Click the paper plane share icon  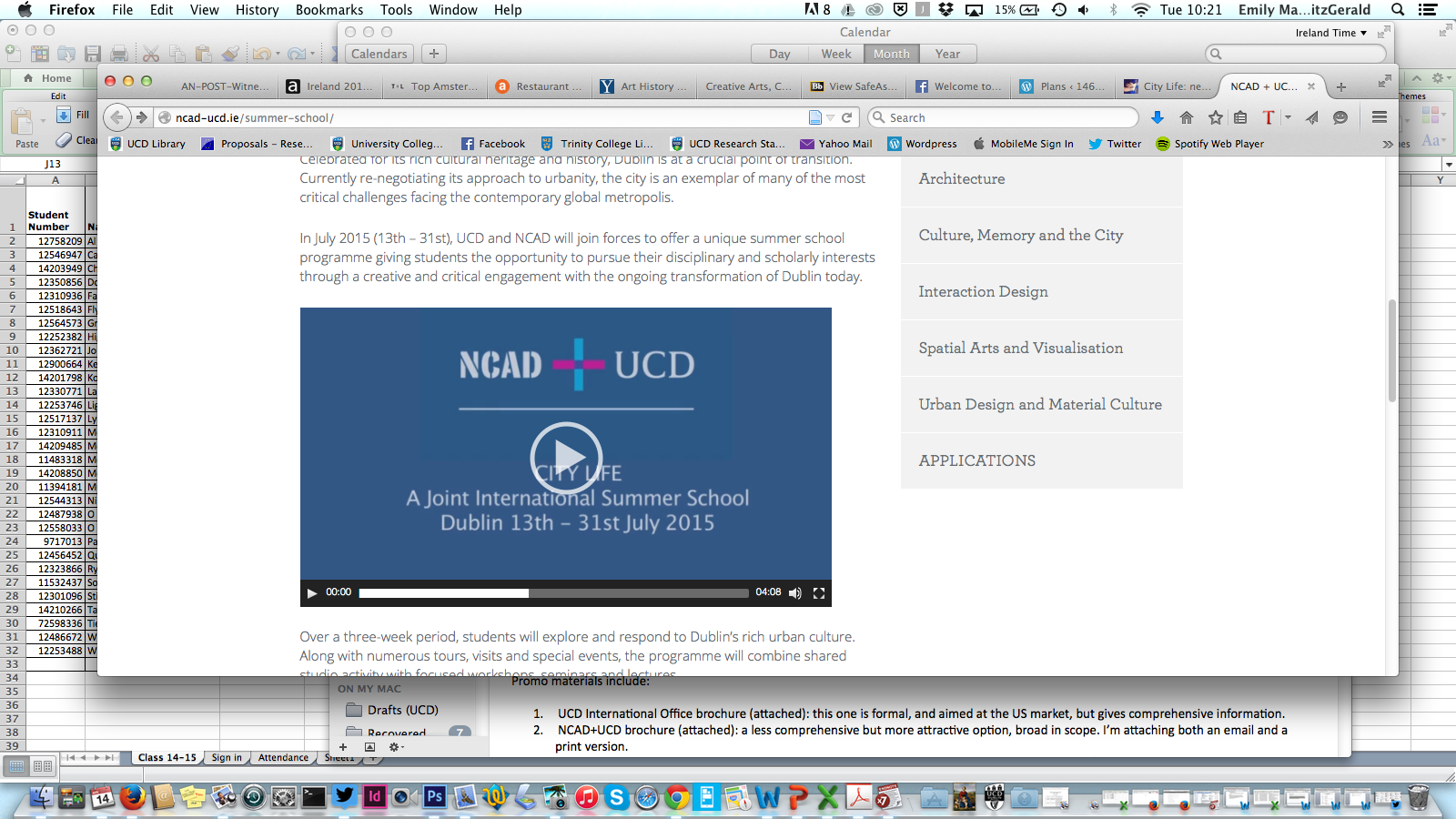pos(1311,117)
